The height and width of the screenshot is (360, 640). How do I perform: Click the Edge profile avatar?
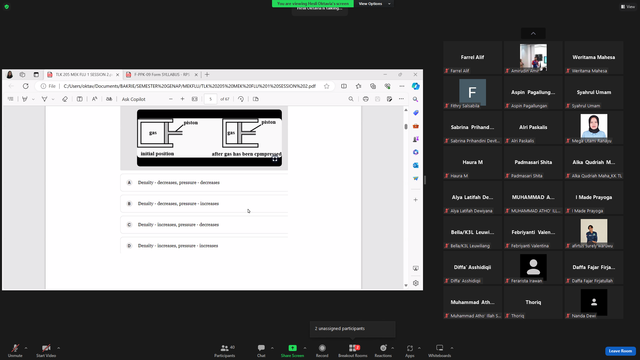tap(10, 75)
